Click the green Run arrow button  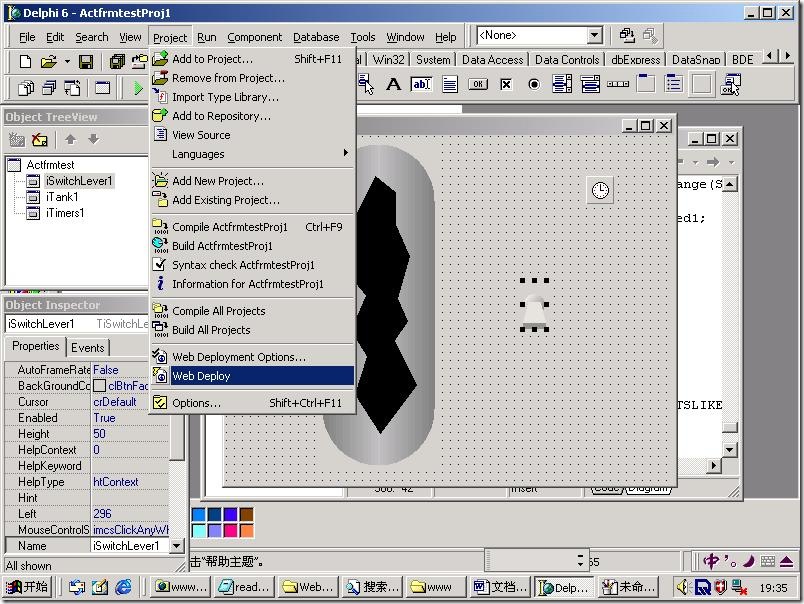(x=139, y=88)
